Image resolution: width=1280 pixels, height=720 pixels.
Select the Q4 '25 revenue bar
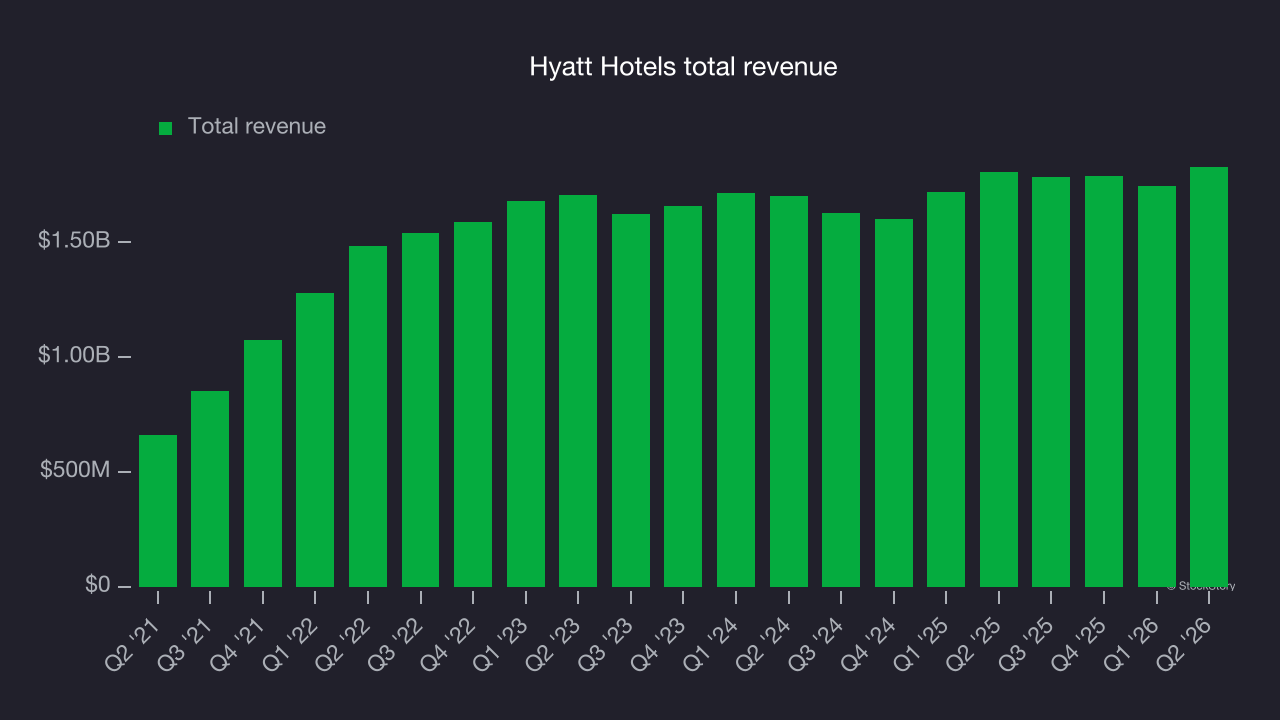pos(1104,381)
